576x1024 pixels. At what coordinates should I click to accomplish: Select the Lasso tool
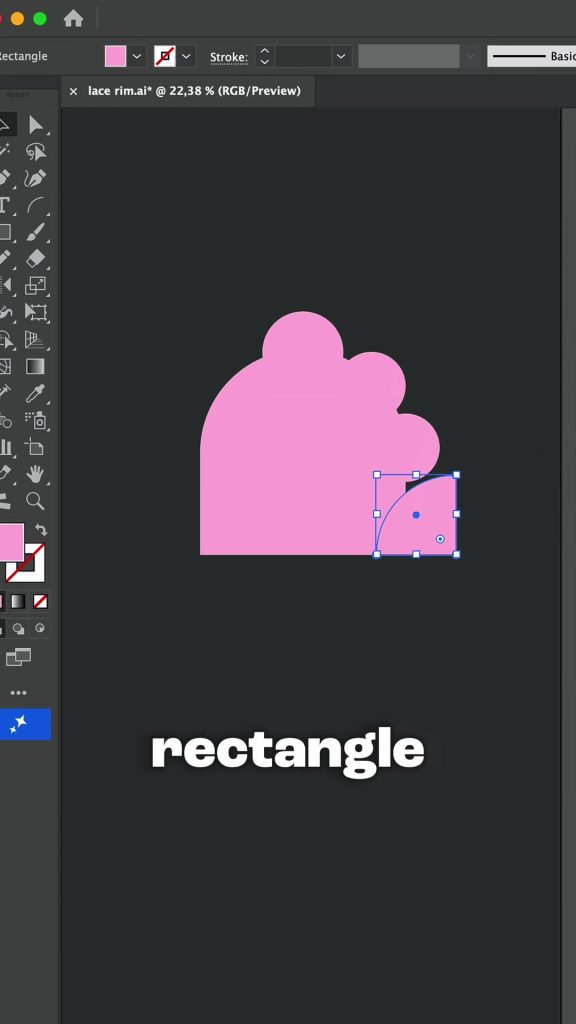pyautogui.click(x=36, y=152)
